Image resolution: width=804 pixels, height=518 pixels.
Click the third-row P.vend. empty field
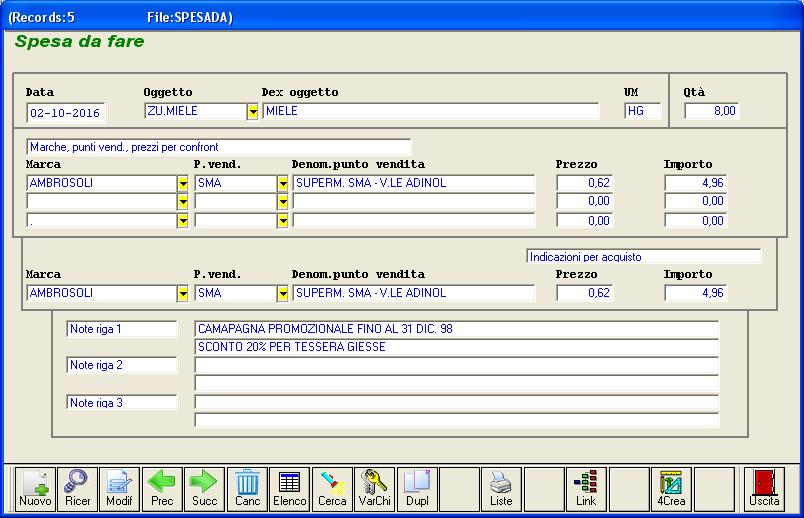tap(235, 221)
